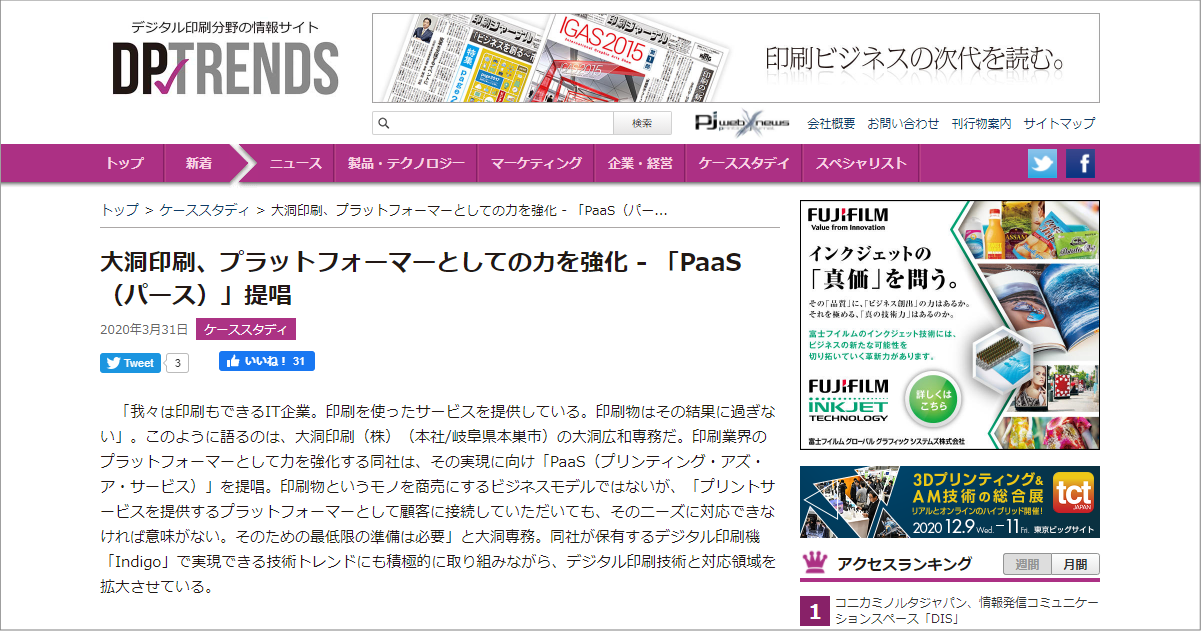Viewport: 1201px width, 631px height.
Task: Click the ケーススタディ category tag under title
Action: click(246, 329)
